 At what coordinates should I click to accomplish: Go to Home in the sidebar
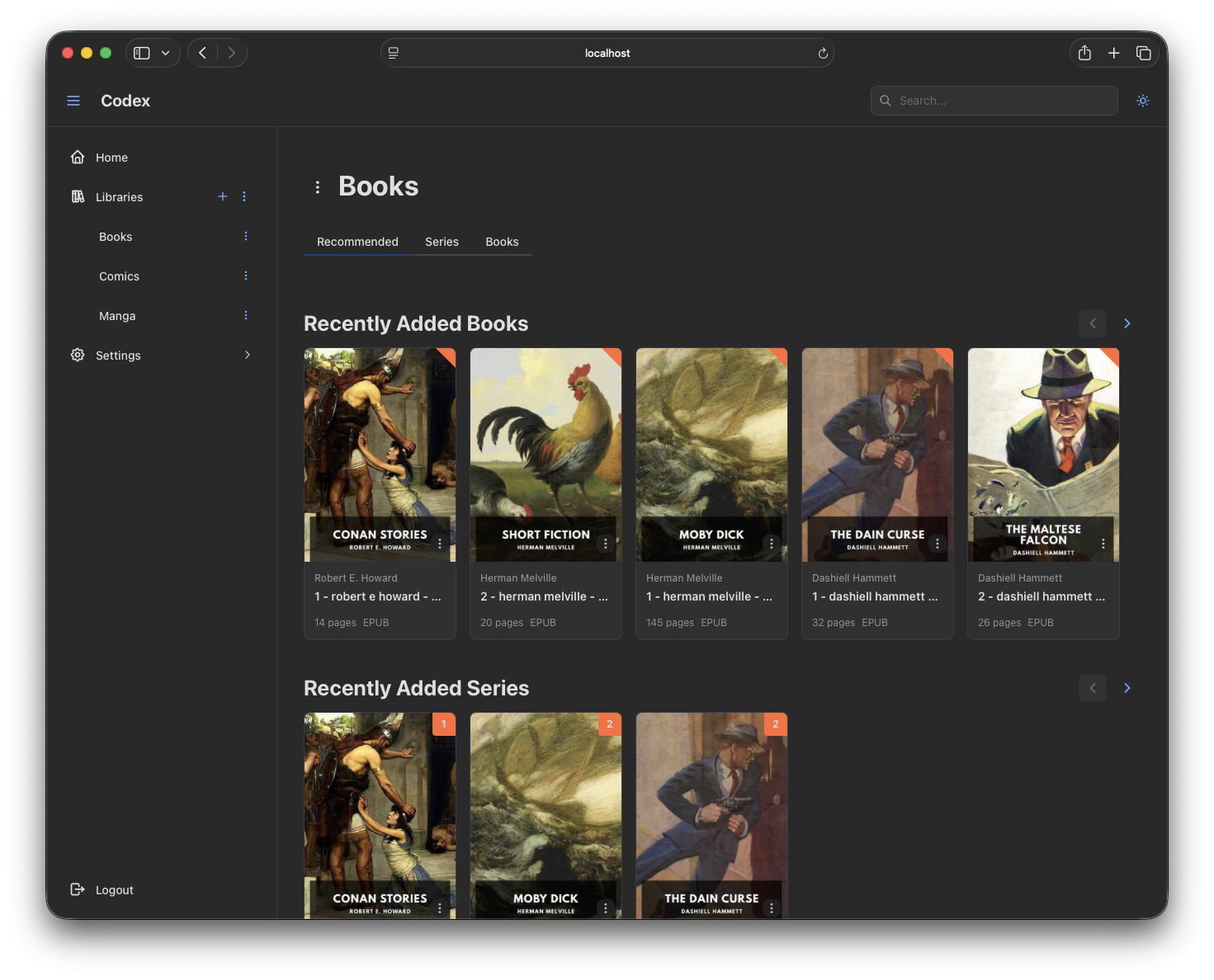111,158
